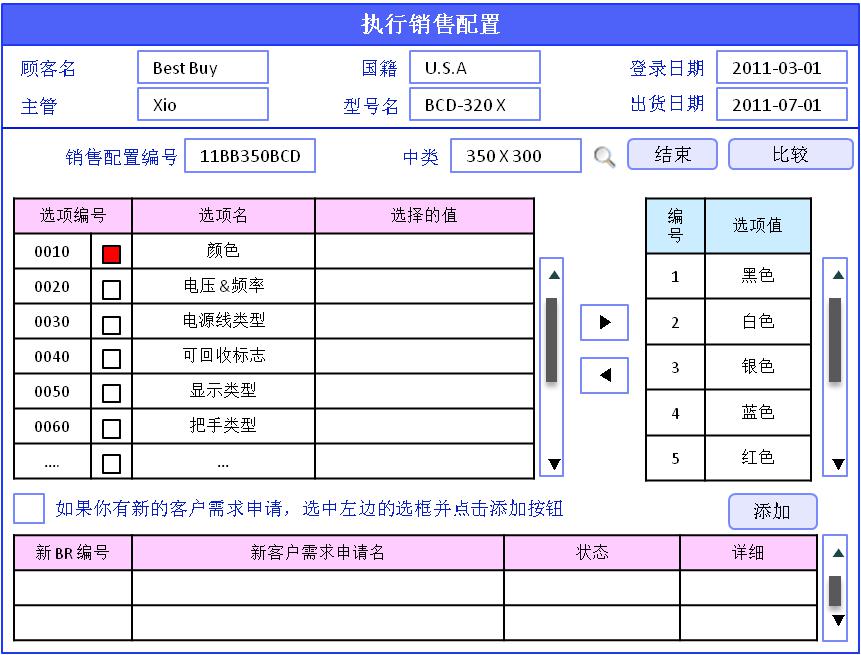Click the magnifier search icon beside 中类
The width and height of the screenshot is (861, 655).
click(604, 157)
